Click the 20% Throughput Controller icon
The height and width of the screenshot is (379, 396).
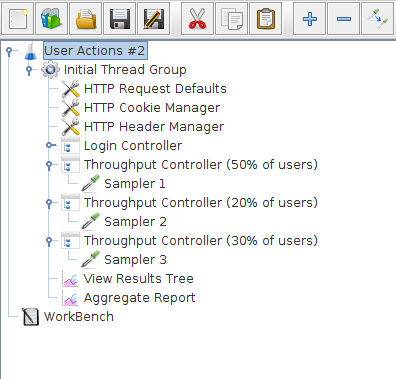[70, 203]
